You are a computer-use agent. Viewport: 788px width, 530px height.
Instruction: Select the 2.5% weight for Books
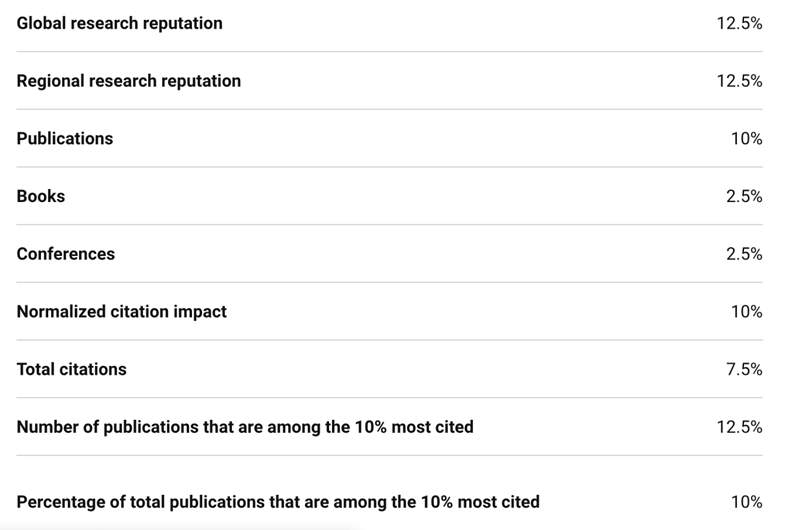point(744,196)
